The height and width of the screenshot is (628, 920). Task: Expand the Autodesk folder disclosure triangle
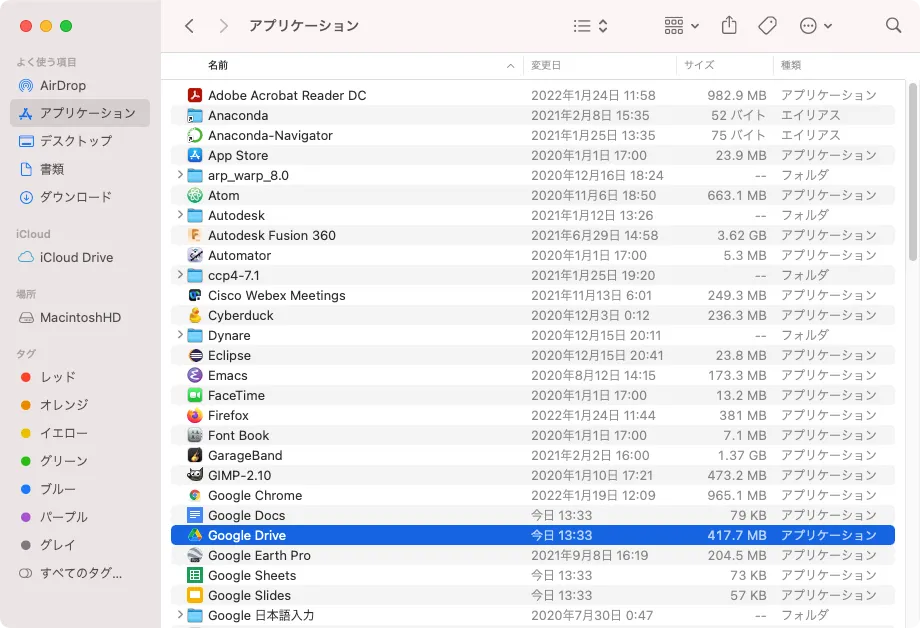tap(180, 215)
